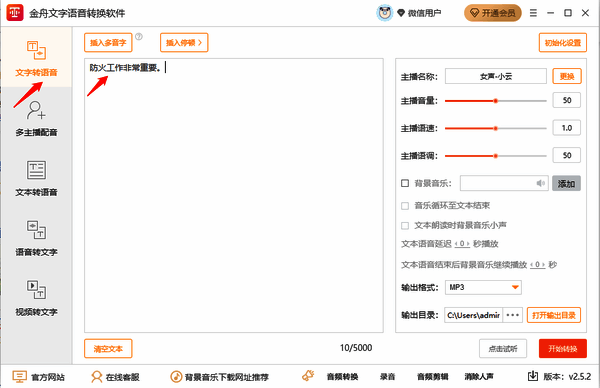Click the 10/5000 character count
The height and width of the screenshot is (388, 600).
pos(356,348)
